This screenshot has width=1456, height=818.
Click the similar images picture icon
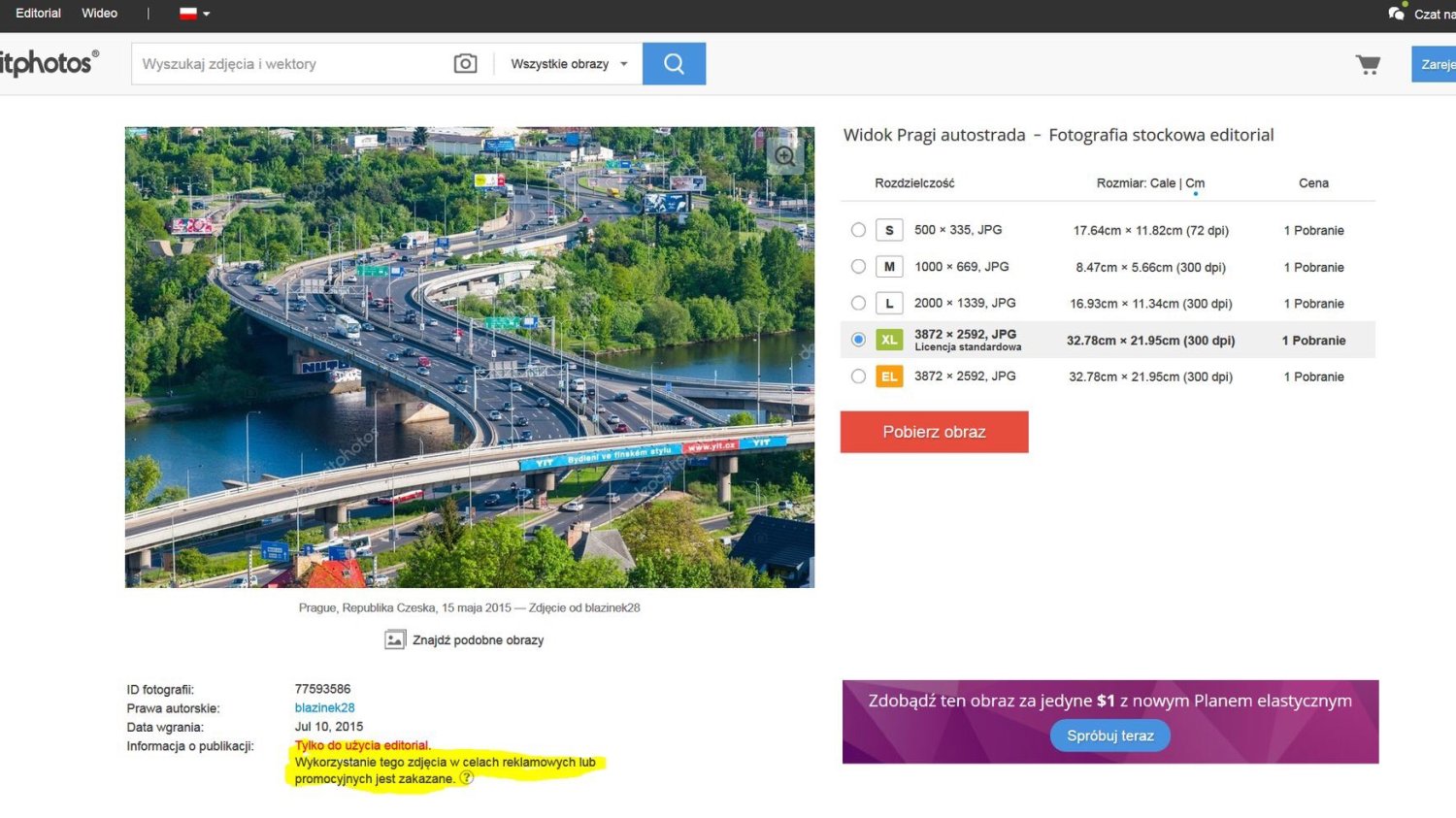394,640
